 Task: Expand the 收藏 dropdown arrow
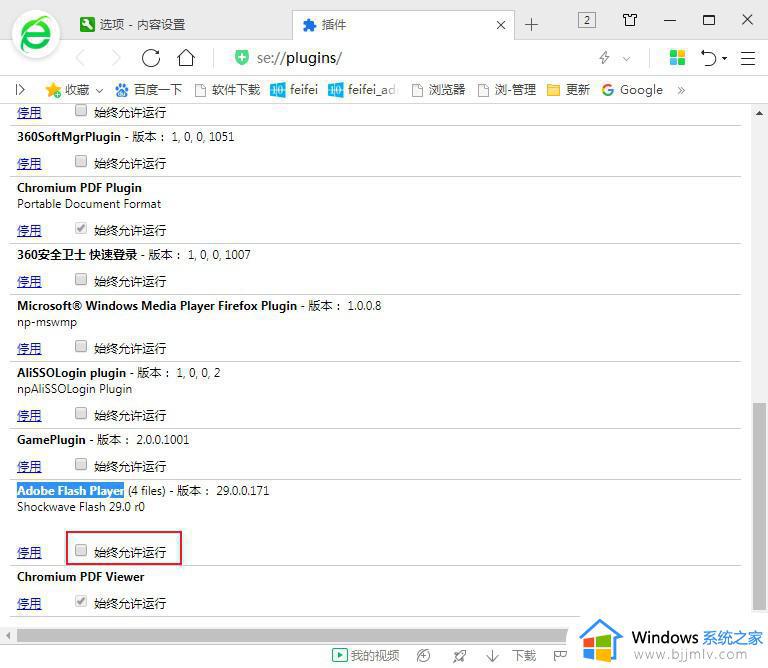(x=99, y=91)
